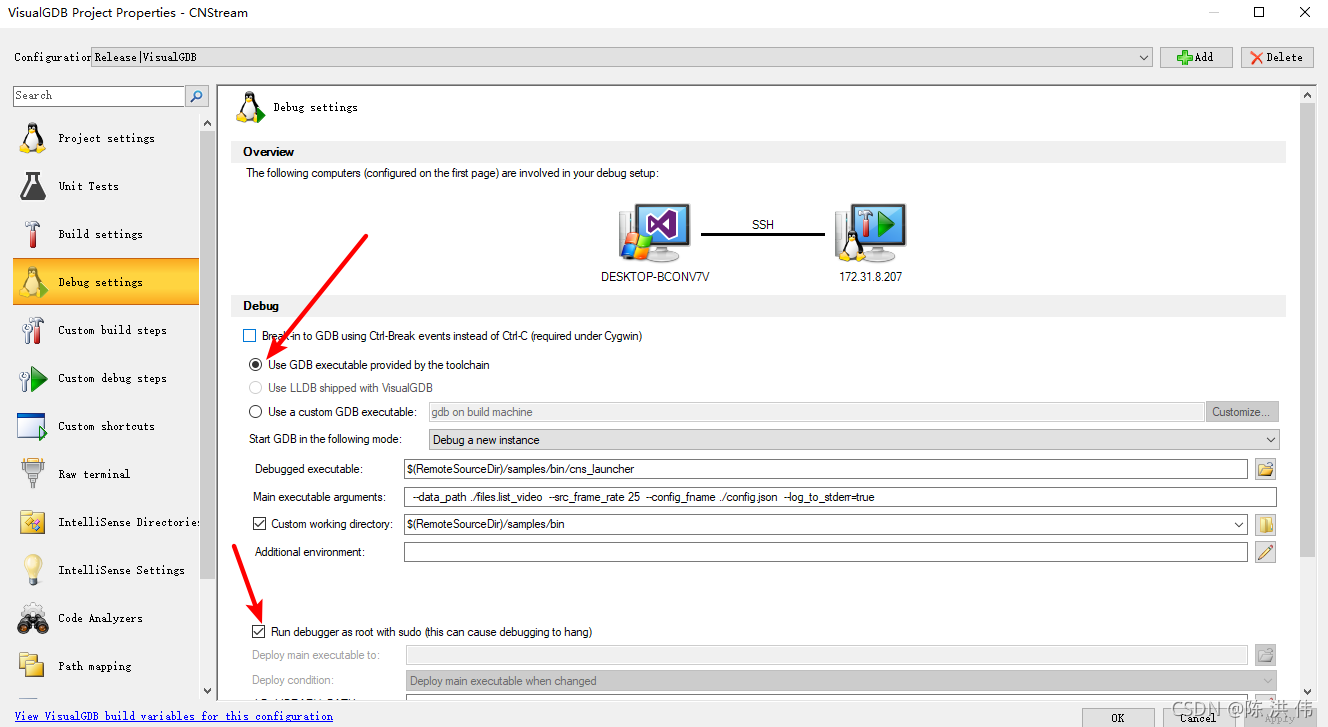1328x727 pixels.
Task: Toggle Custom working directory checkbox
Action: coord(260,524)
